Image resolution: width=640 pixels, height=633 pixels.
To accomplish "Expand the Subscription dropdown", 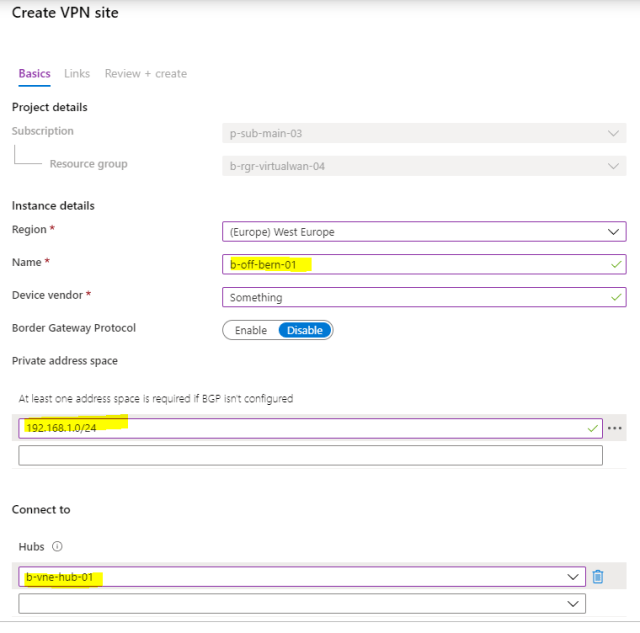I will (613, 133).
